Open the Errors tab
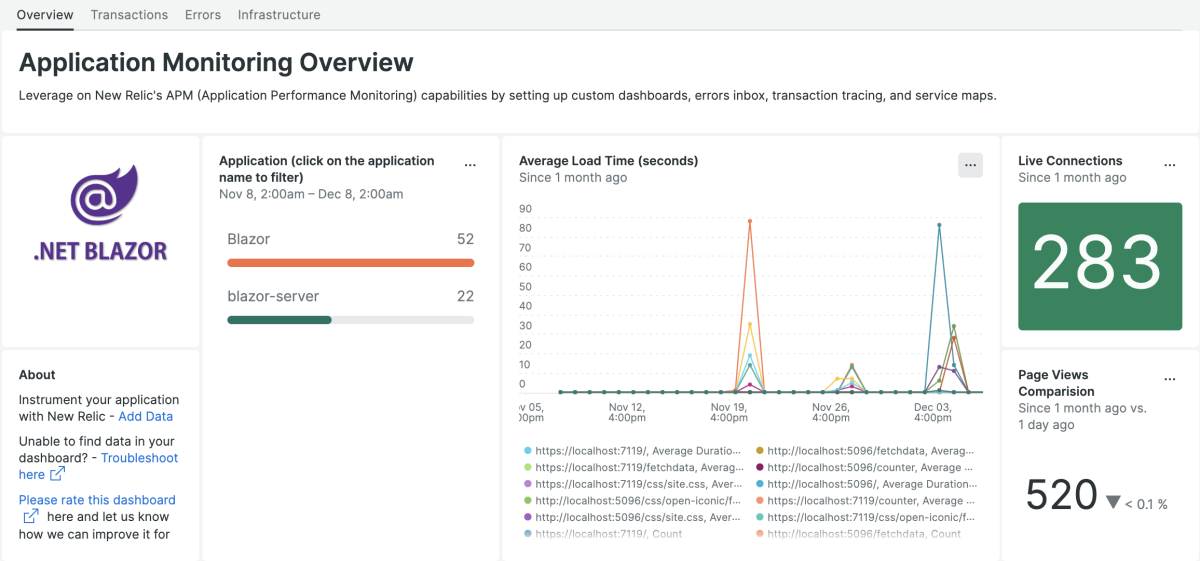The width and height of the screenshot is (1200, 561). click(x=203, y=15)
